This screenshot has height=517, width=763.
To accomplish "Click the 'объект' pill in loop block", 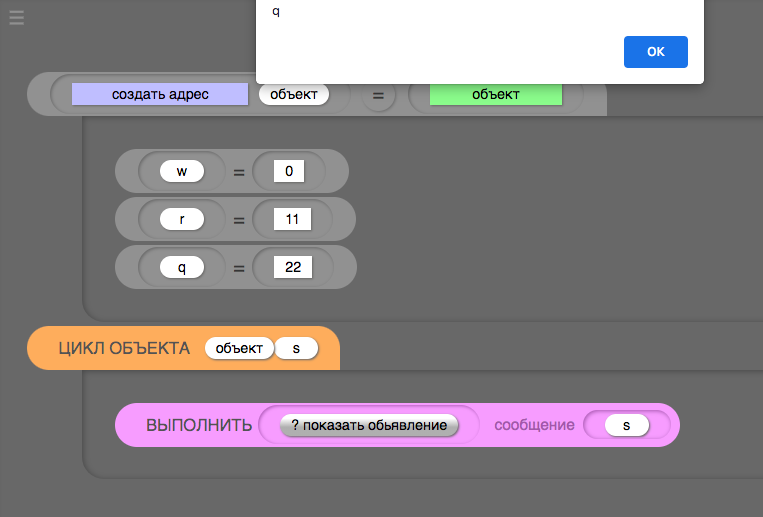I will pos(239,348).
